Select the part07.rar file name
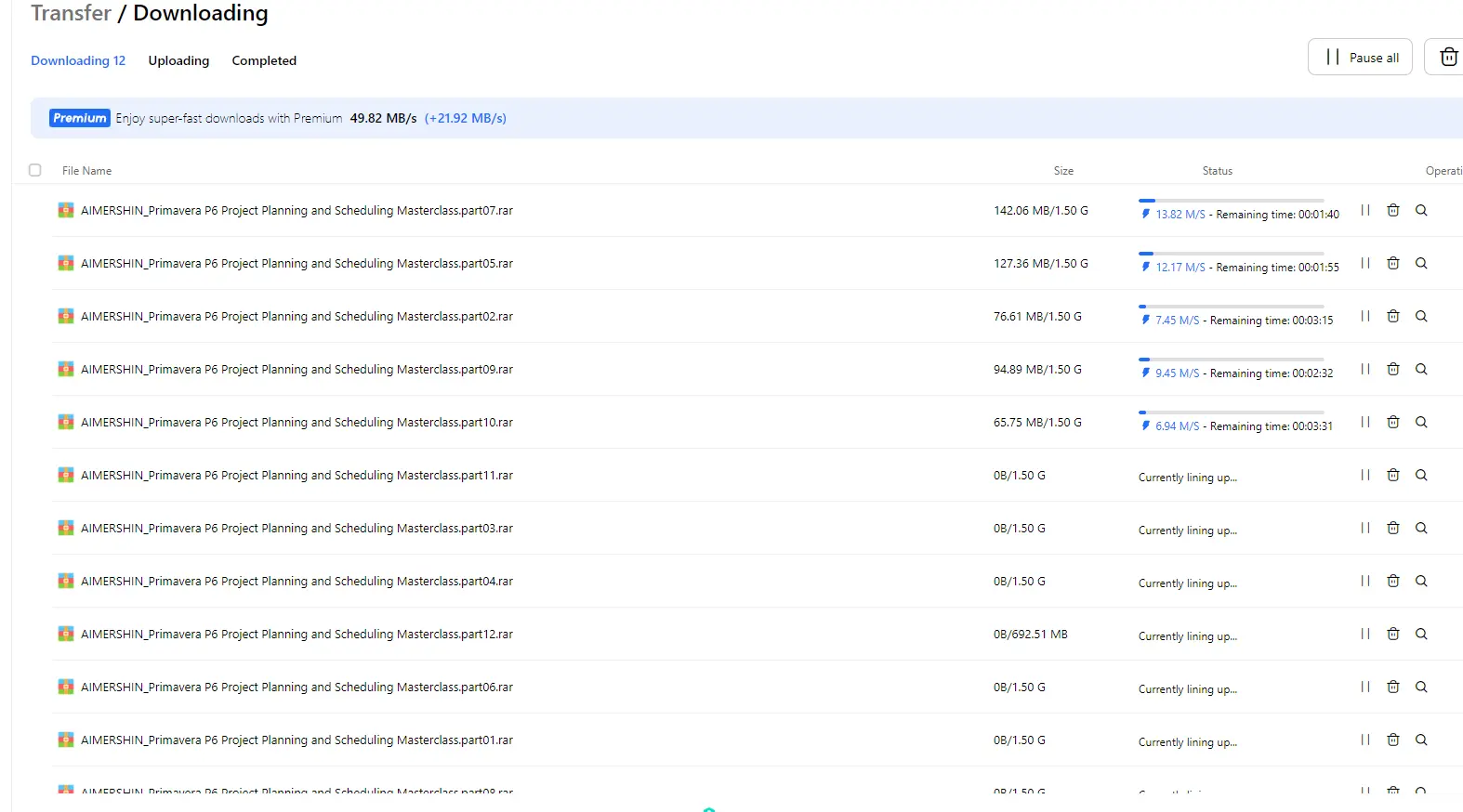The image size is (1463, 812). (297, 211)
